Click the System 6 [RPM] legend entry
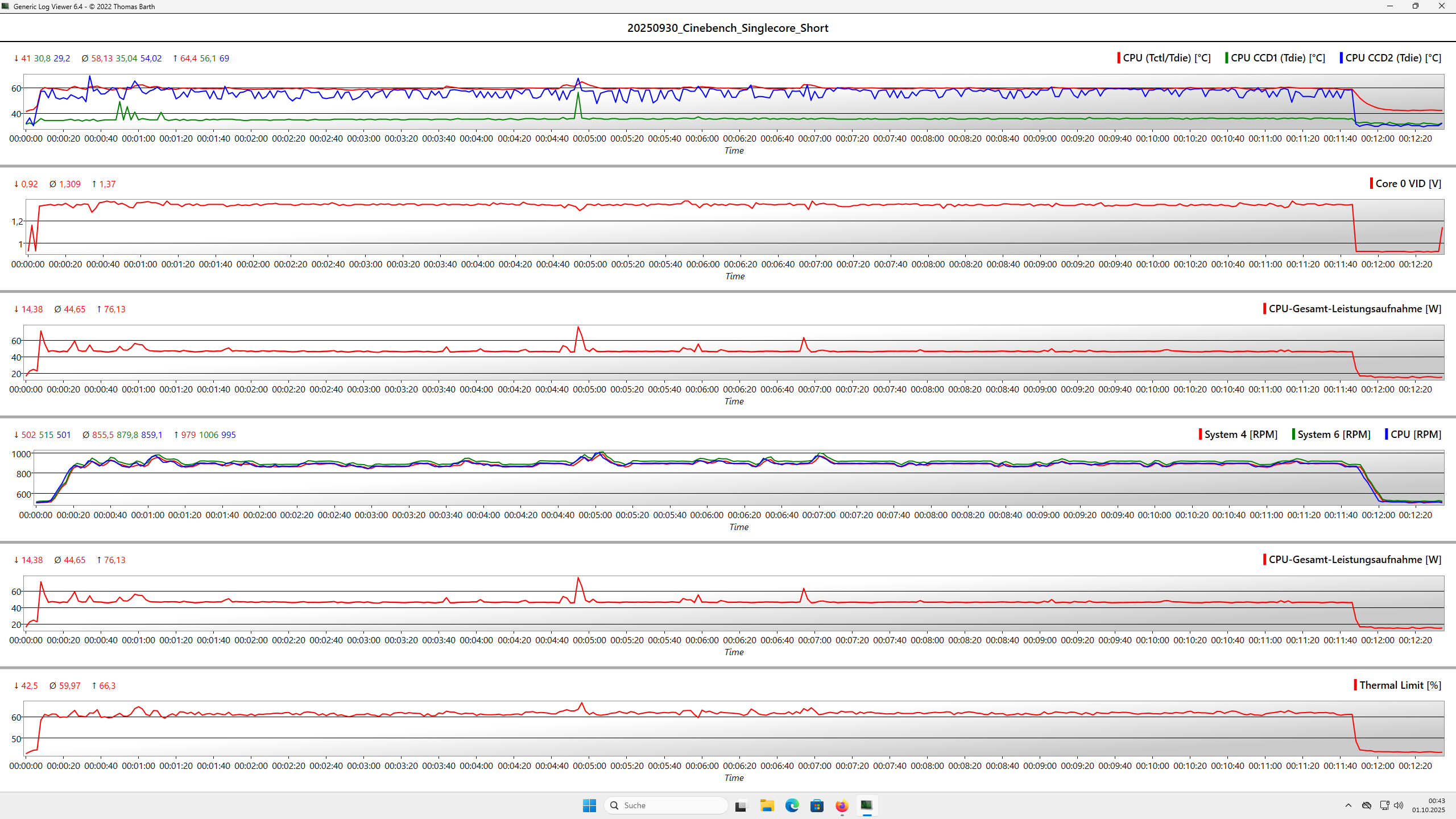The height and width of the screenshot is (819, 1456). [x=1334, y=435]
